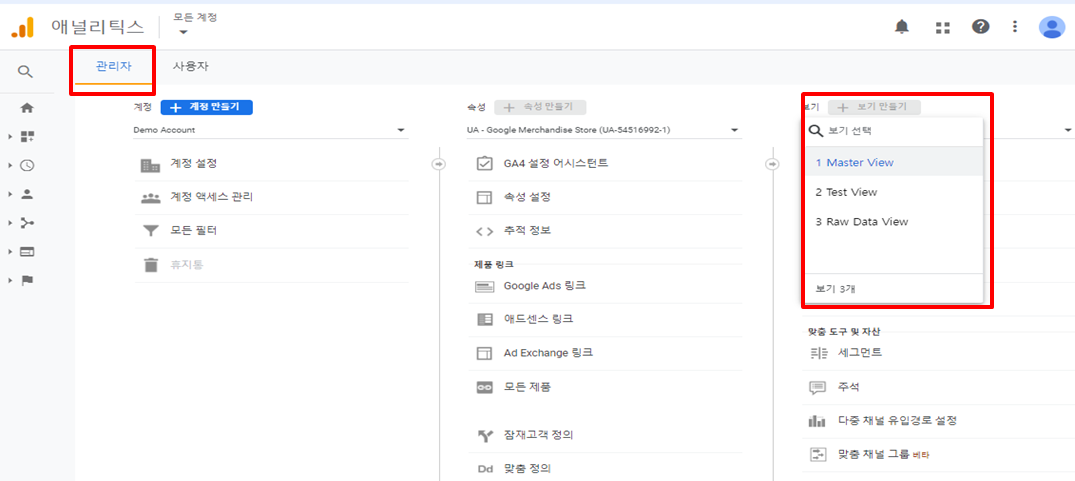Expand the Conversions sidebar section arrow

pyautogui.click(x=10, y=281)
